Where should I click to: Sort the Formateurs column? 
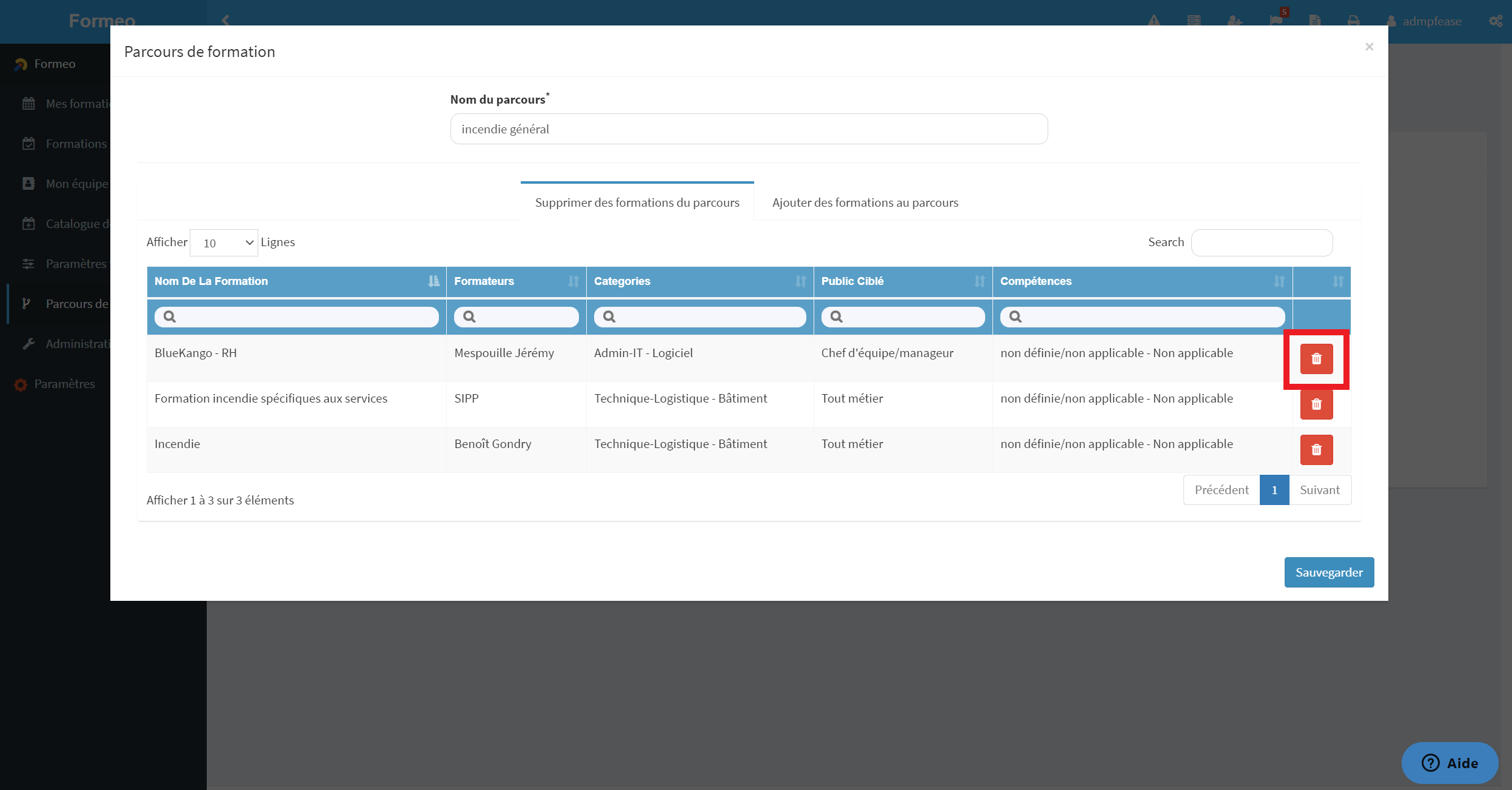[517, 281]
